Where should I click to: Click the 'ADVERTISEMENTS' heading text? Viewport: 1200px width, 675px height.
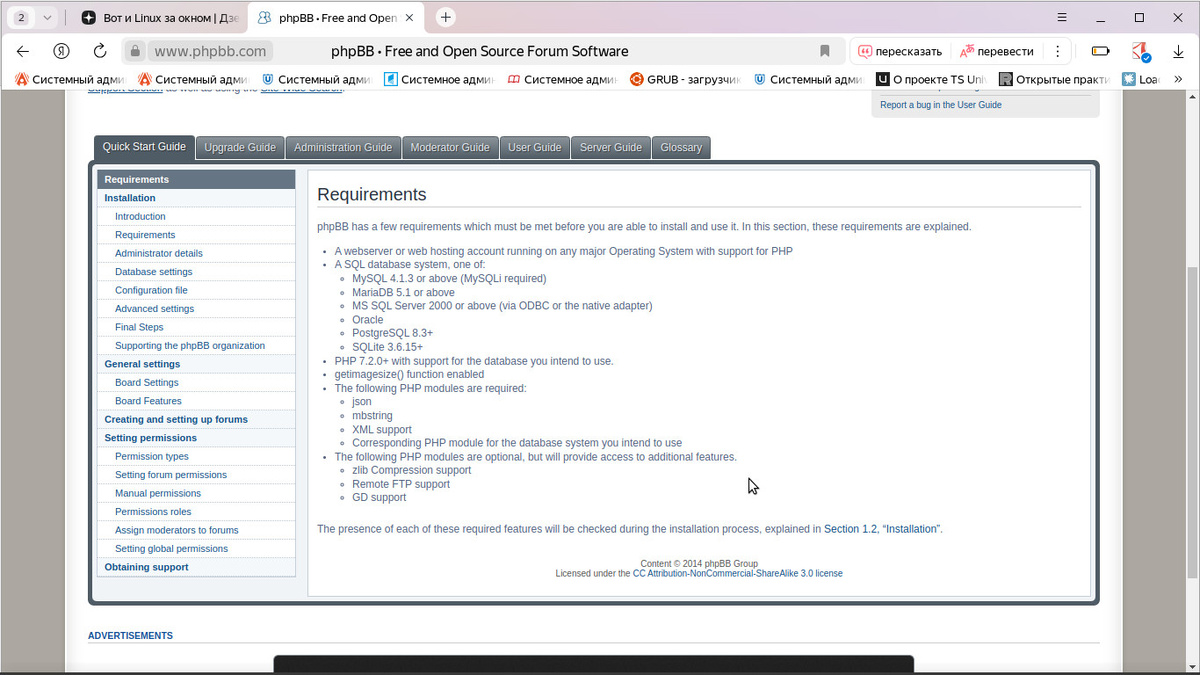[x=130, y=636]
